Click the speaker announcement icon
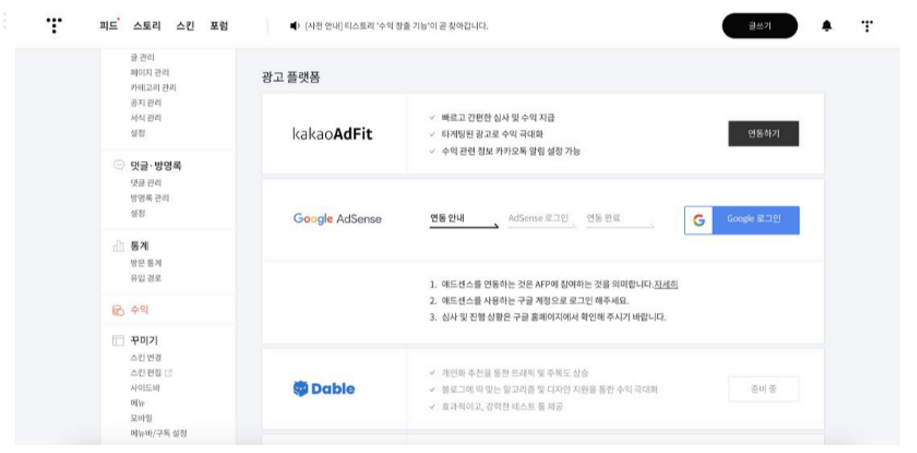The height and width of the screenshot is (453, 917). (x=294, y=26)
